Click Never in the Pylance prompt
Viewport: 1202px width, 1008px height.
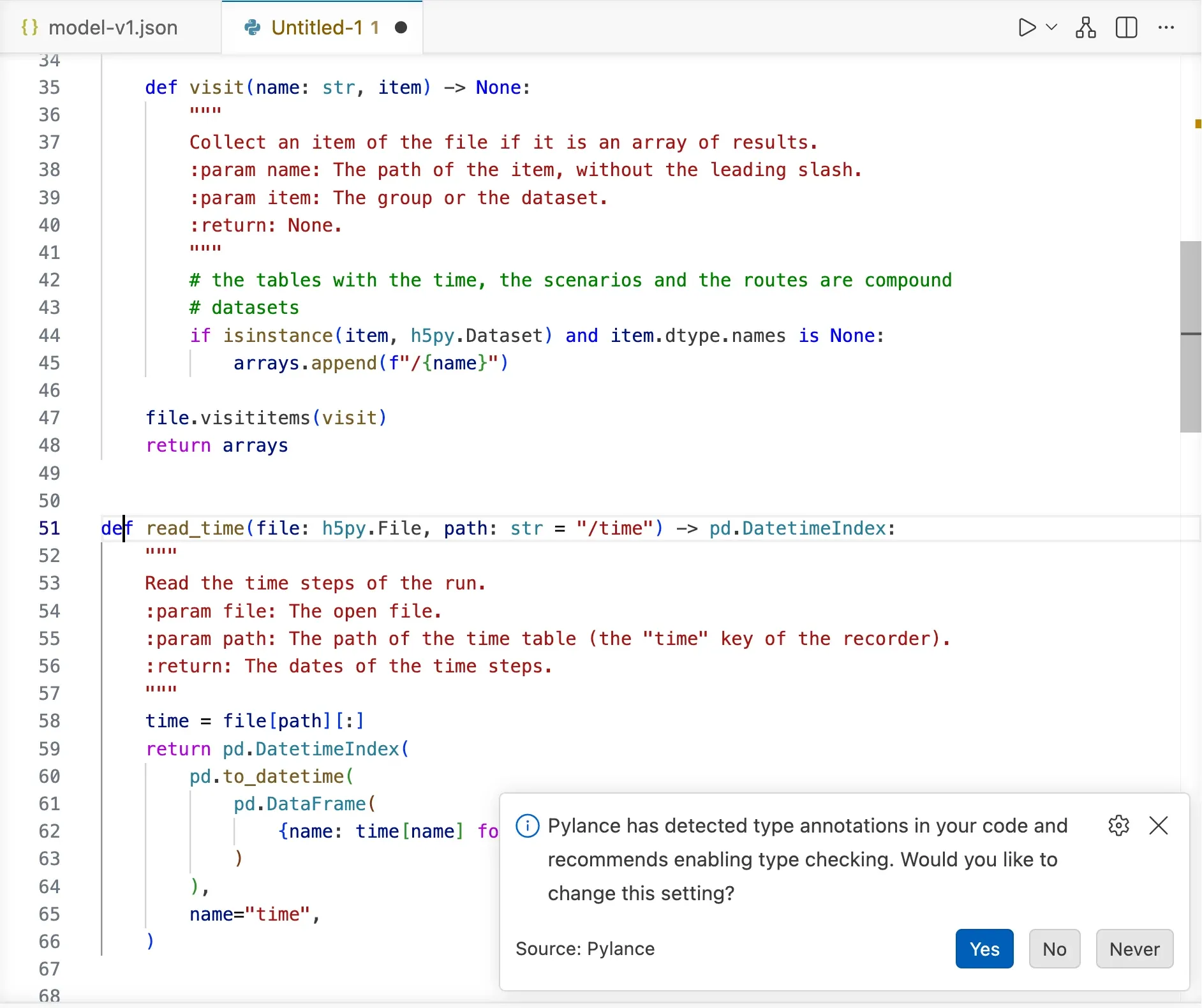coord(1134,949)
